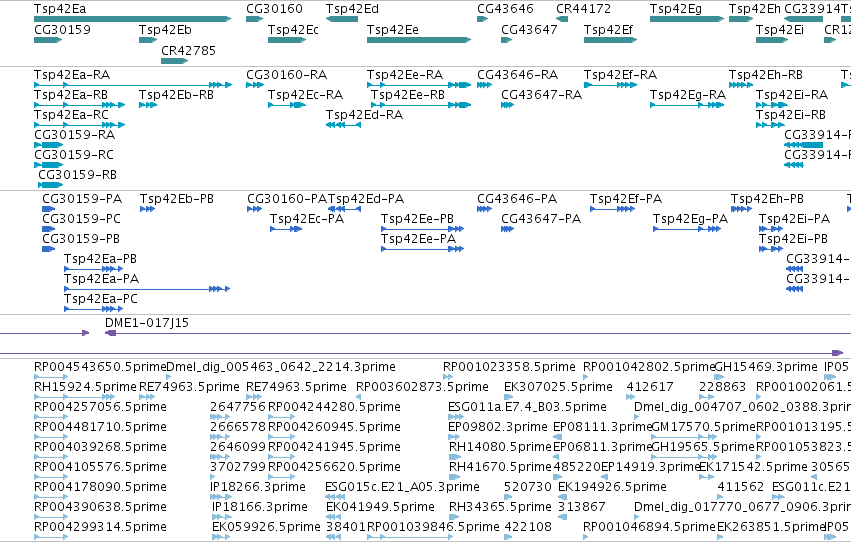Viewport: 851px width, 542px height.
Task: Select the CG43646-PA protein feature
Action: [x=484, y=209]
